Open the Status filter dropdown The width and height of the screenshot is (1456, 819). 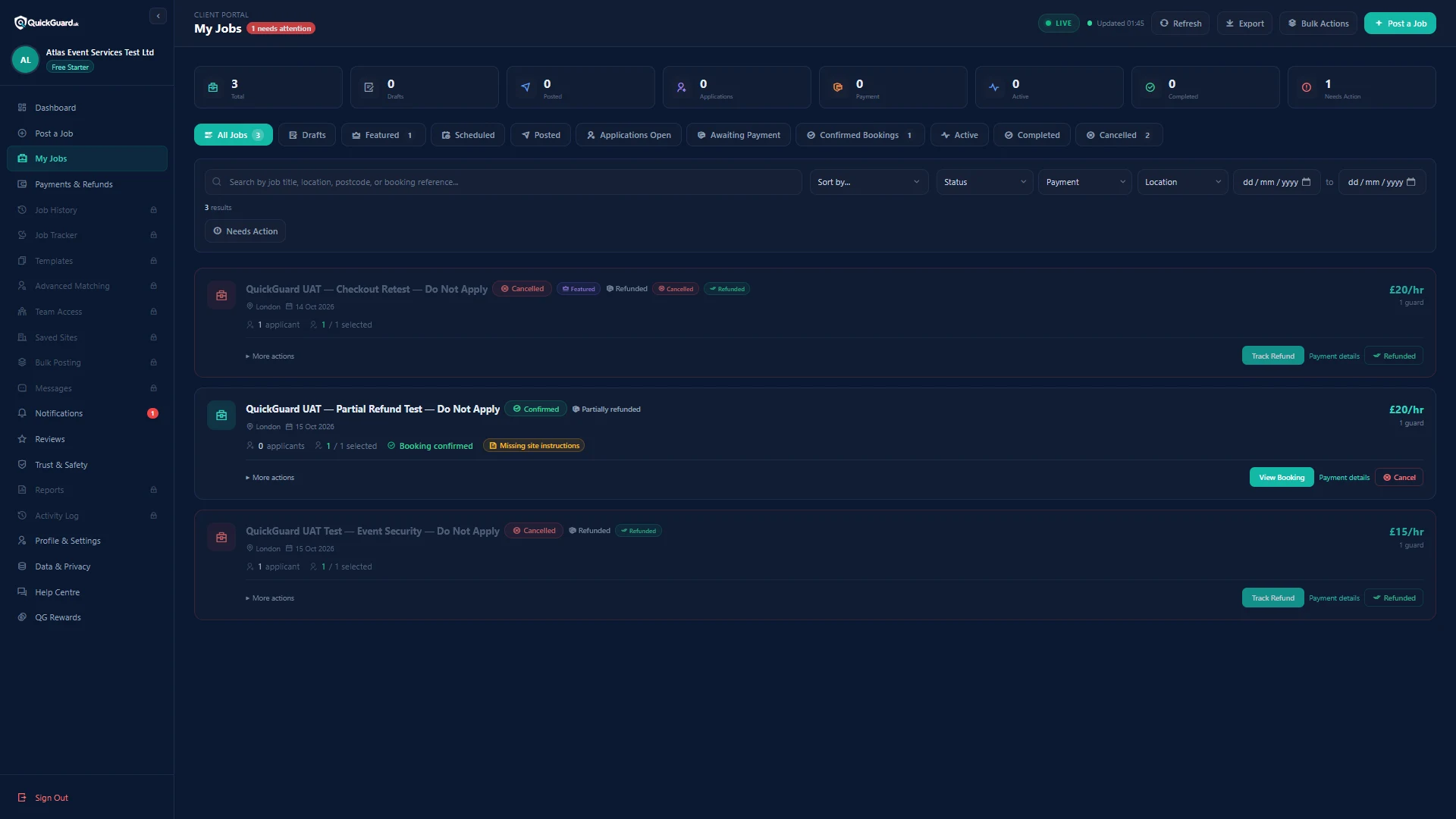[x=984, y=182]
